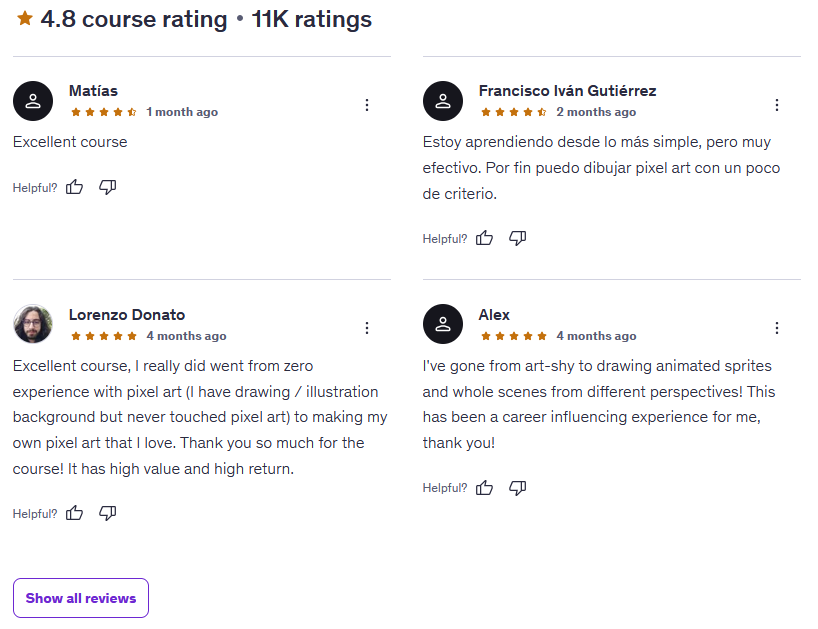This screenshot has width=818, height=629.
Task: Dislike Matías's review with thumbs down
Action: [x=108, y=187]
